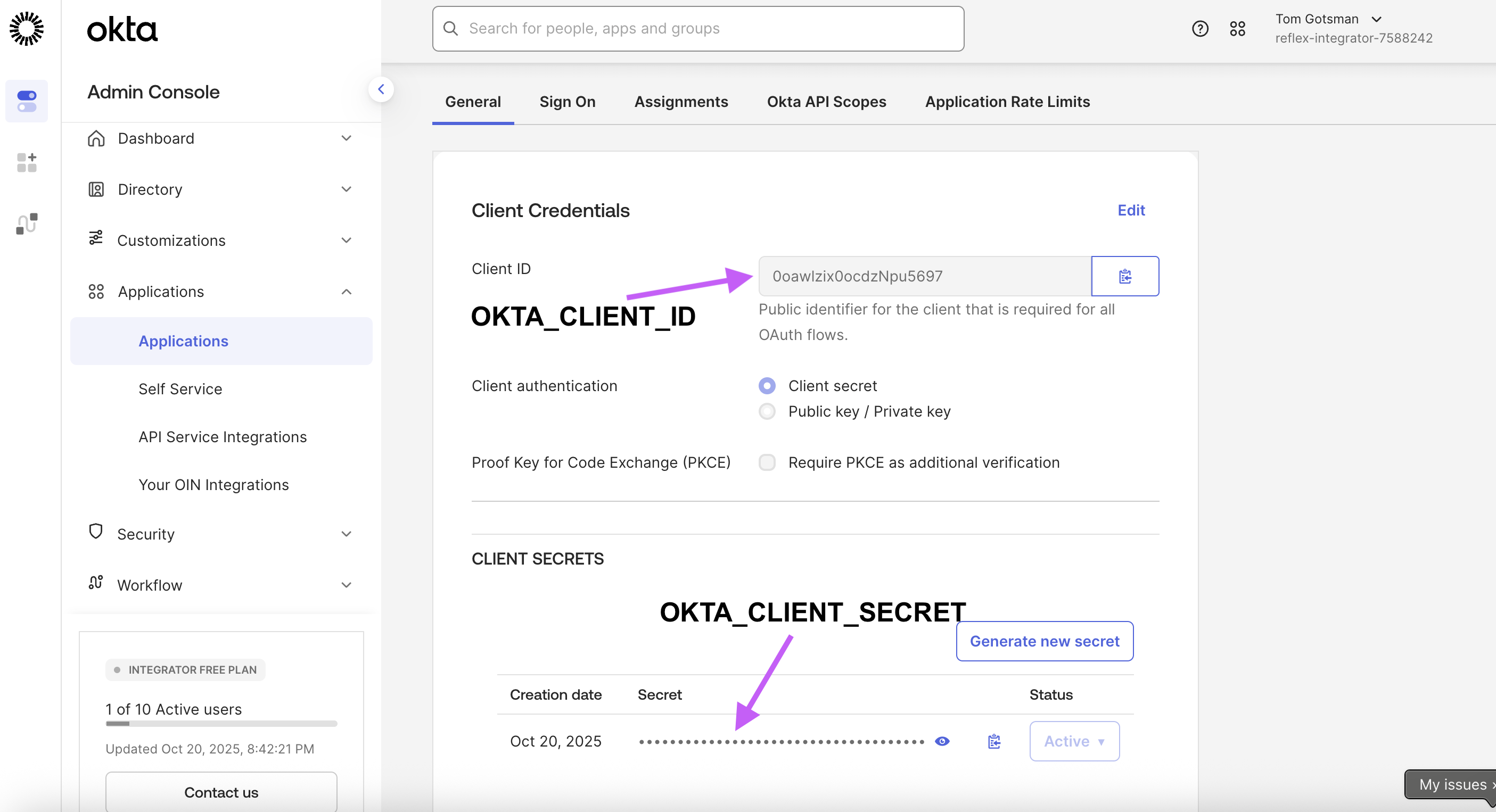Switch to the Sign On tab
This screenshot has height=812, width=1496.
point(567,102)
